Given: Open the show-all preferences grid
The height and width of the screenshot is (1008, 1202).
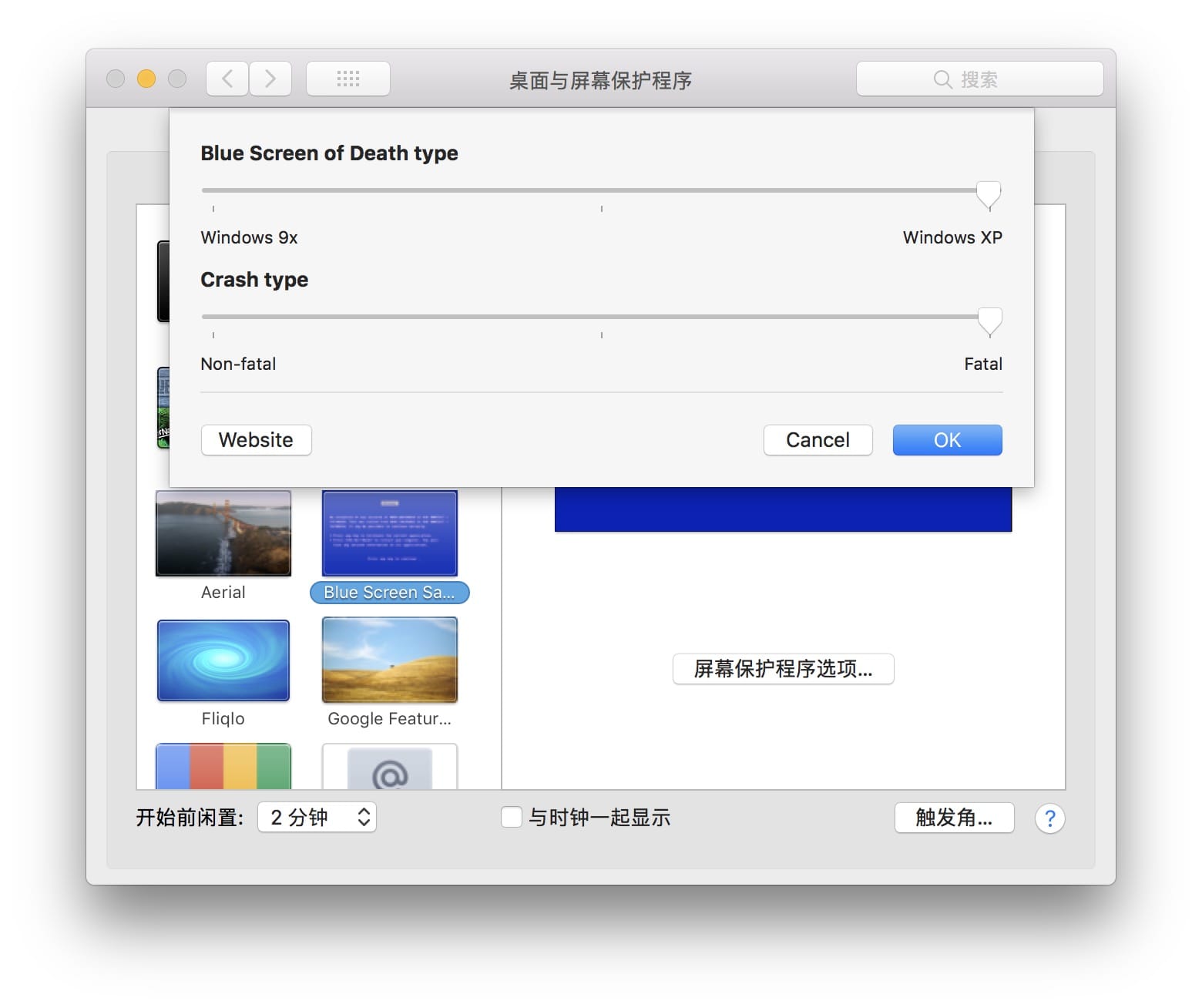Looking at the screenshot, I should 348,79.
